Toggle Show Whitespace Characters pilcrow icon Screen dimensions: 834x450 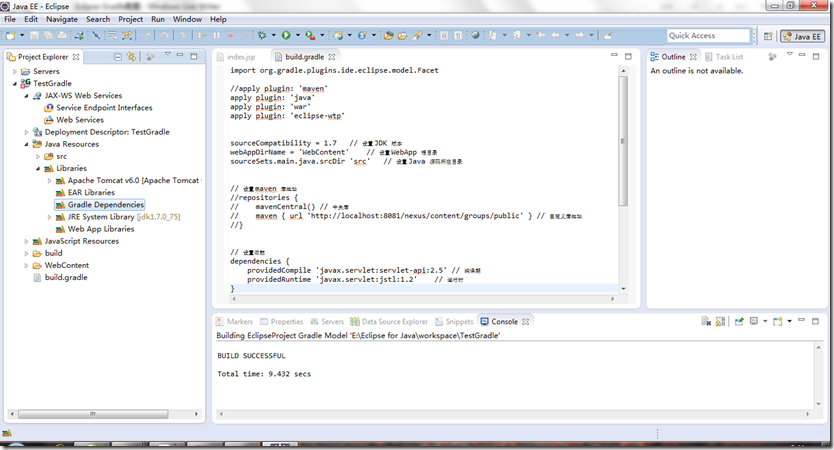458,36
